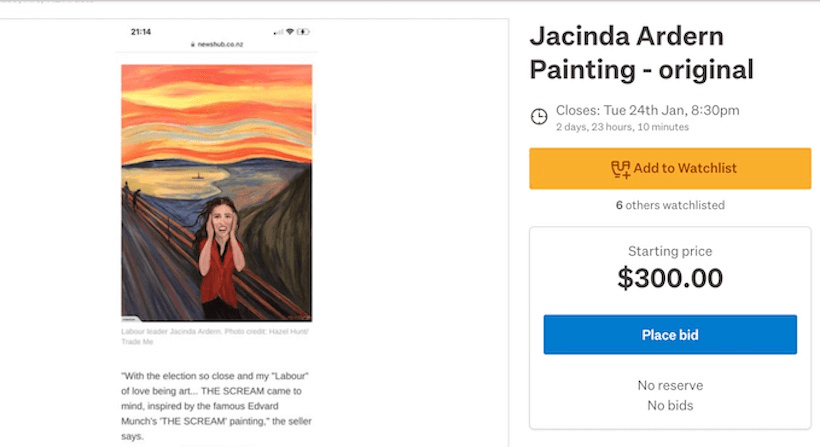Click the $300.00 starting price amount
Viewport: 820px width, 447px height.
670,278
